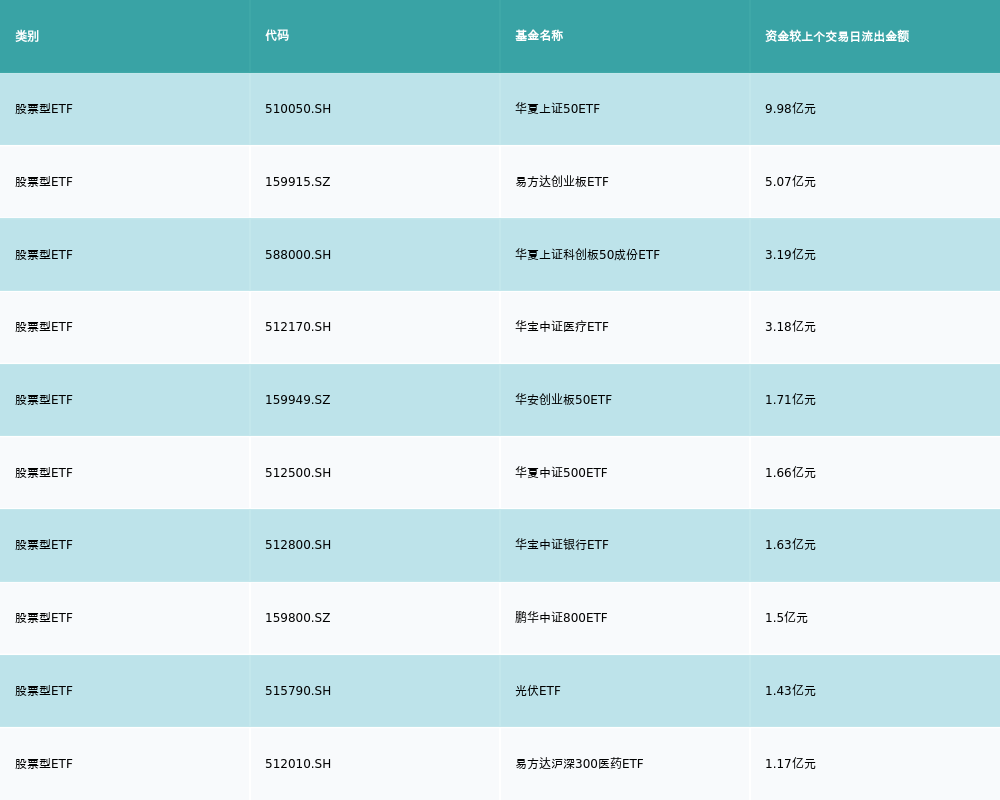The height and width of the screenshot is (800, 1000).
Task: Select fund name 华宝中证医疗ETF
Action: 562,327
